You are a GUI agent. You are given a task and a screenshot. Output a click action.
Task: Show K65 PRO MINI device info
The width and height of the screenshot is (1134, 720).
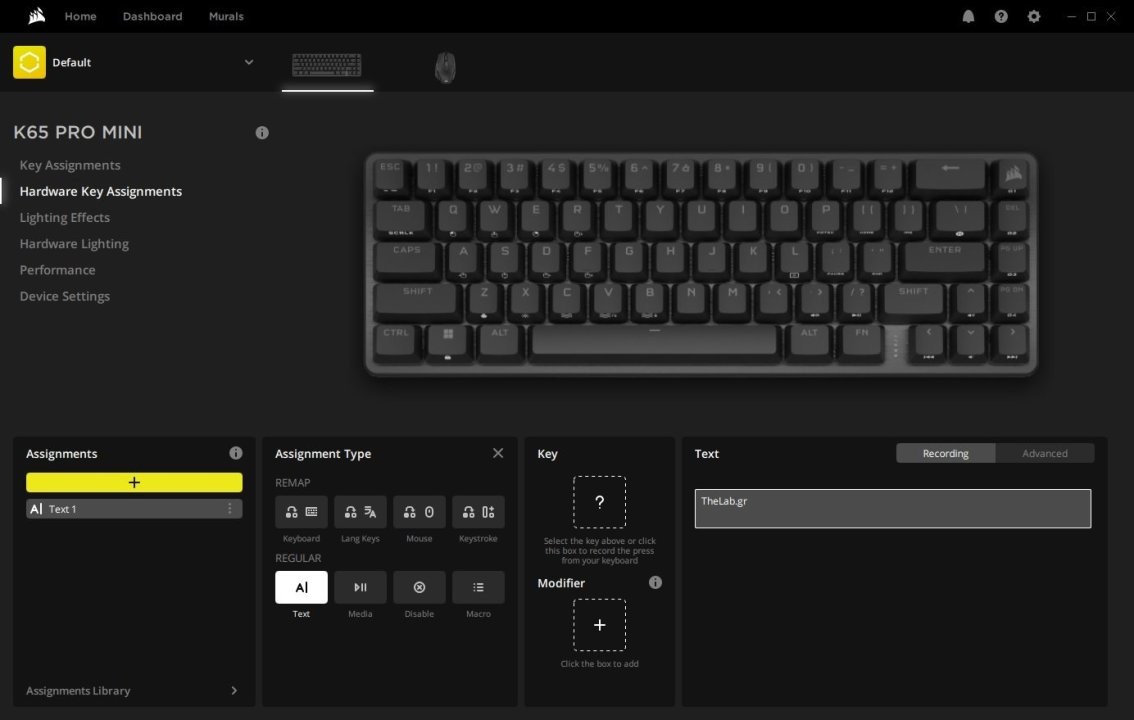pos(262,132)
